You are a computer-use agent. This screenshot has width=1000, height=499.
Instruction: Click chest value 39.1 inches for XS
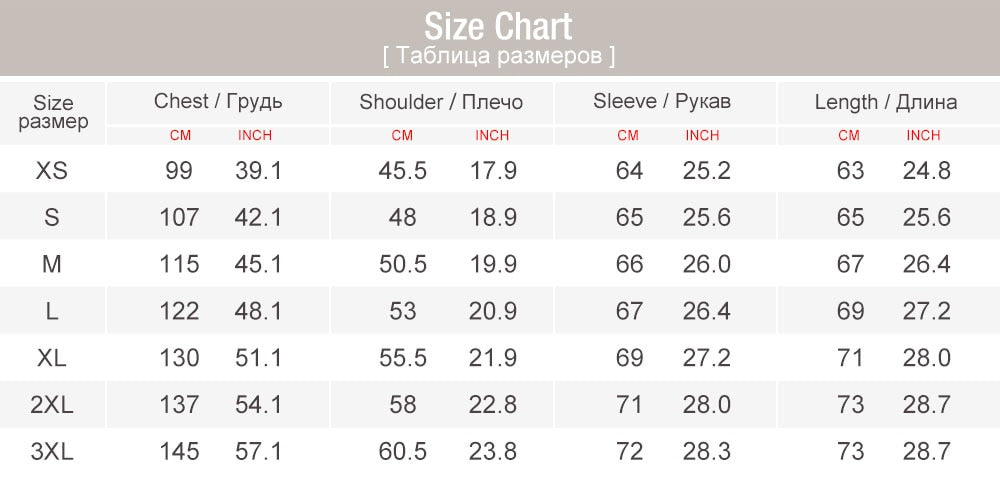coord(259,171)
